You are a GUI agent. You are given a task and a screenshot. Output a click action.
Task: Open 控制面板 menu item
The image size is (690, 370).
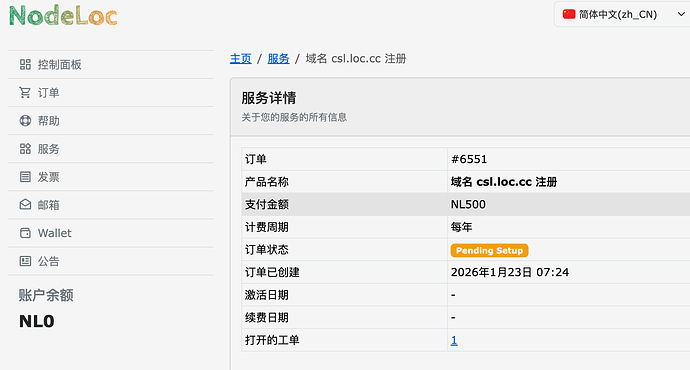pyautogui.click(x=110, y=65)
